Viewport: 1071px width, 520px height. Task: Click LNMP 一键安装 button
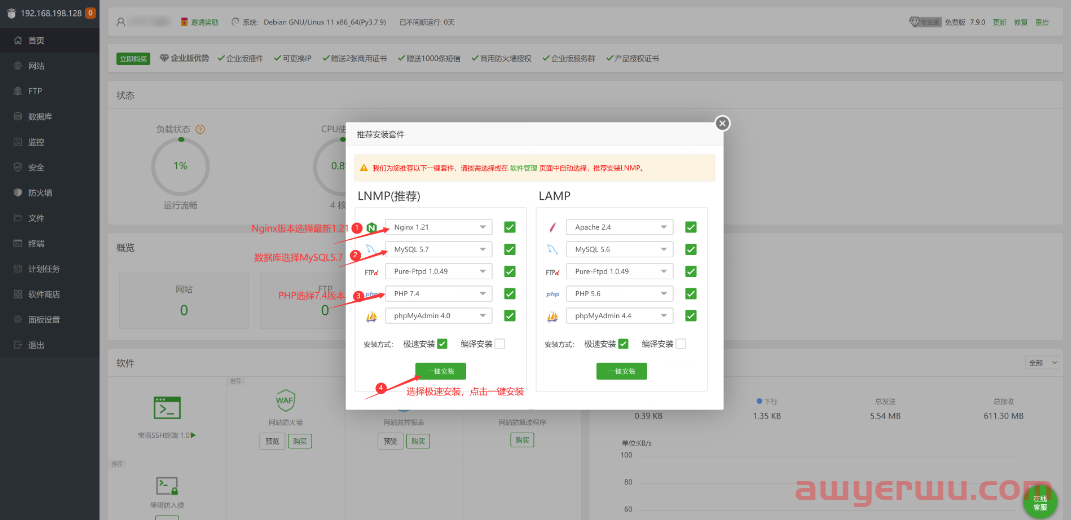tap(441, 371)
